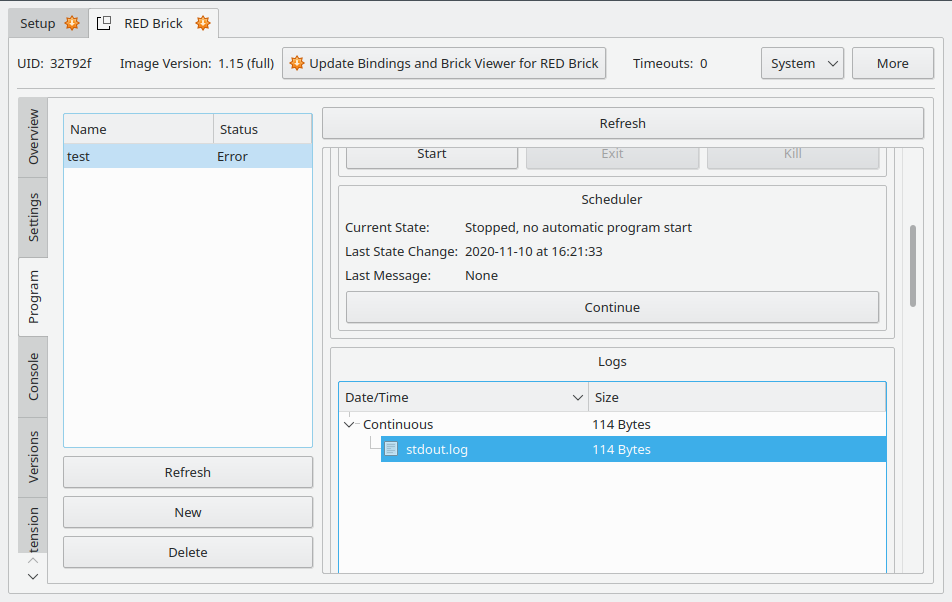Refresh the program list

click(188, 472)
